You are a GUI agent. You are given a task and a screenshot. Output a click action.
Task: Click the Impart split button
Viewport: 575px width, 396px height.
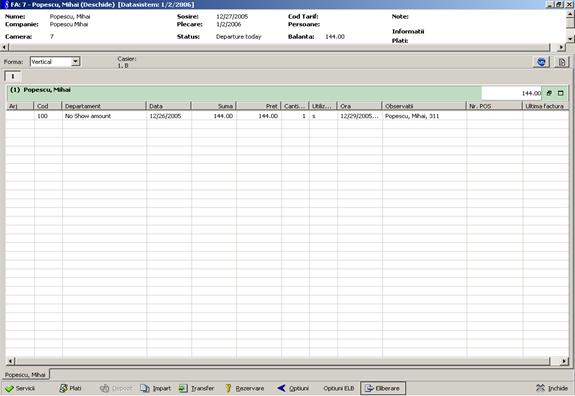pyautogui.click(x=155, y=388)
